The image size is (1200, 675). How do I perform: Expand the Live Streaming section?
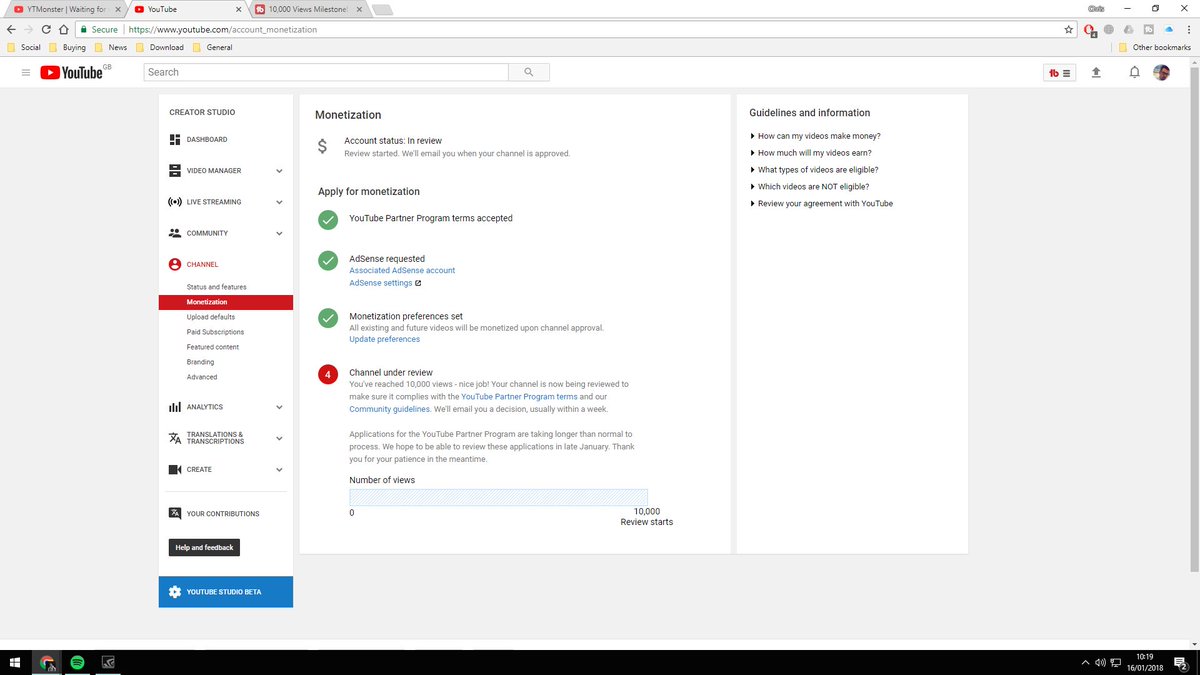279,202
